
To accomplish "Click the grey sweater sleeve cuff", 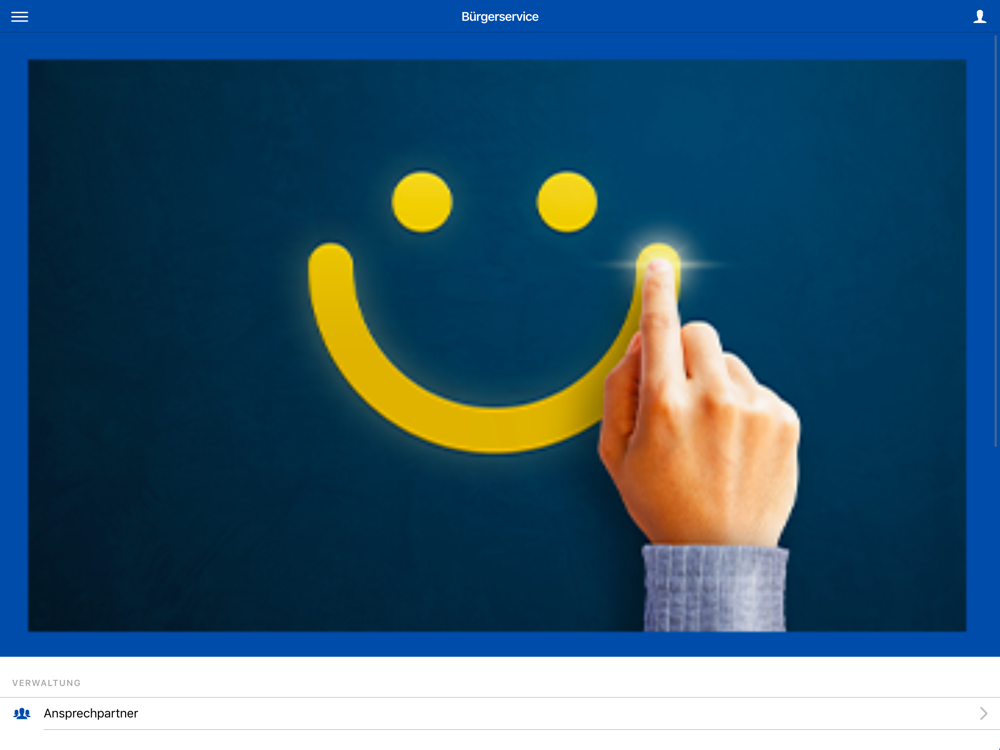I will click(715, 588).
